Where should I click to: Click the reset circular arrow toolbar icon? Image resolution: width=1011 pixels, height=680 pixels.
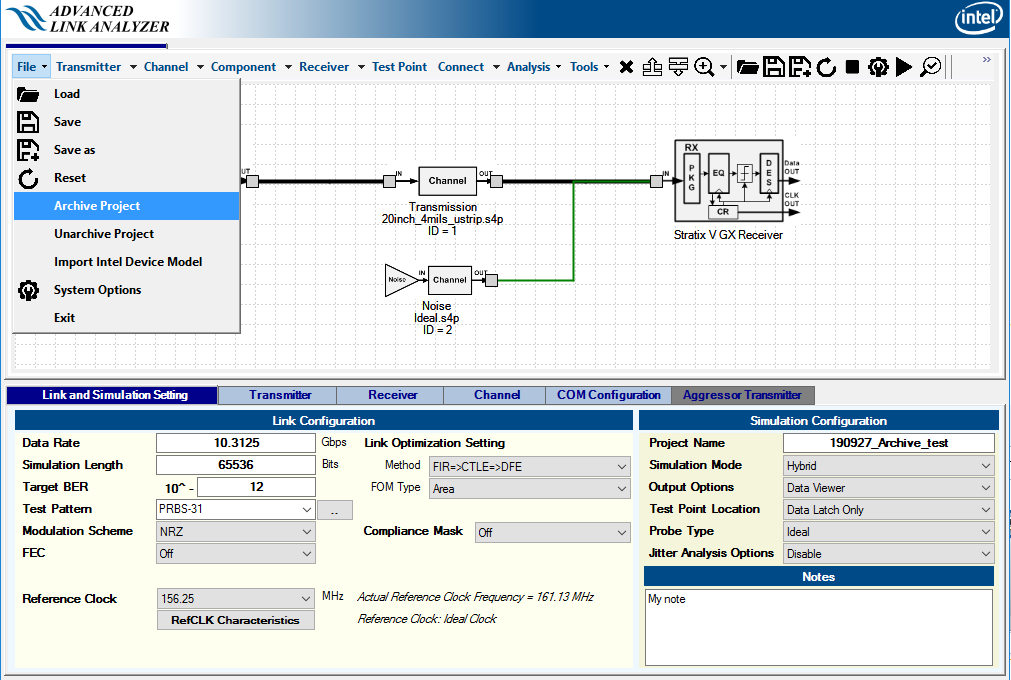(x=826, y=67)
